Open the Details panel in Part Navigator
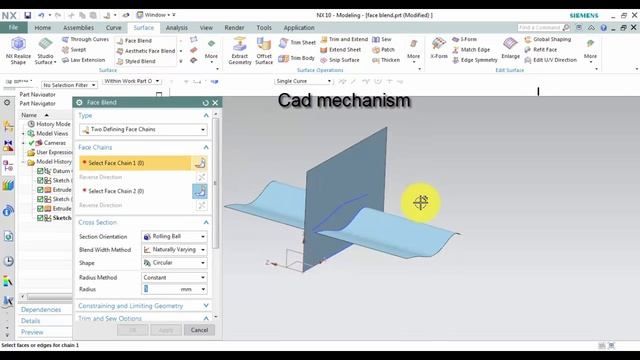Viewport: 640px width, 360px height. pyautogui.click(x=30, y=321)
